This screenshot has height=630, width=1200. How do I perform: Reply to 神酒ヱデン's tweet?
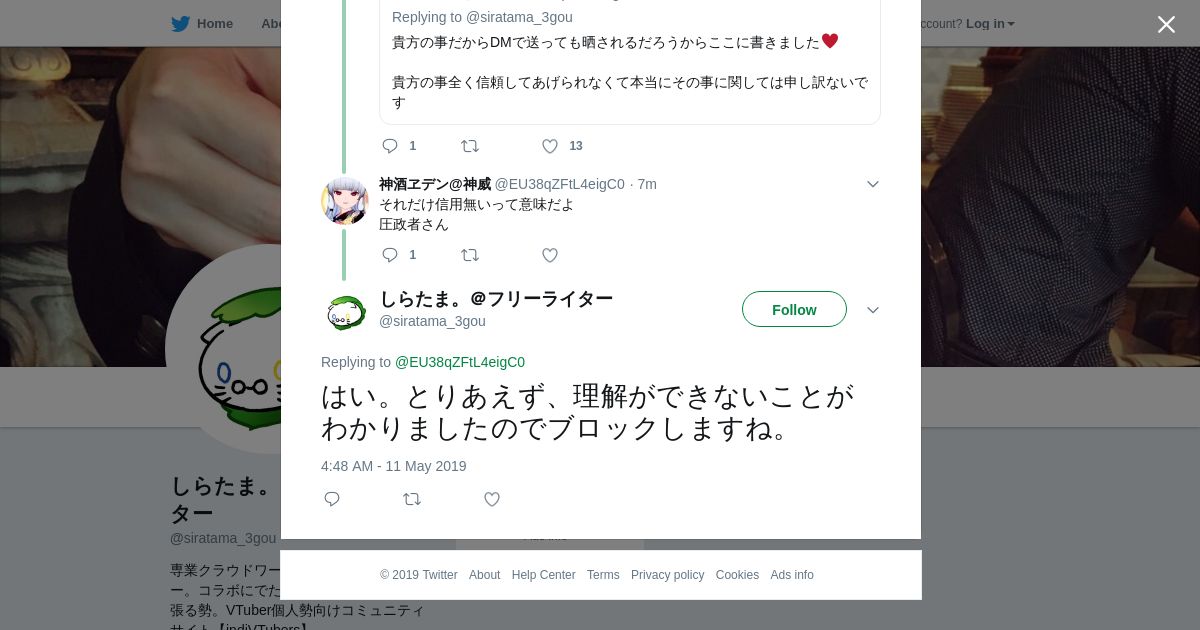pyautogui.click(x=390, y=255)
